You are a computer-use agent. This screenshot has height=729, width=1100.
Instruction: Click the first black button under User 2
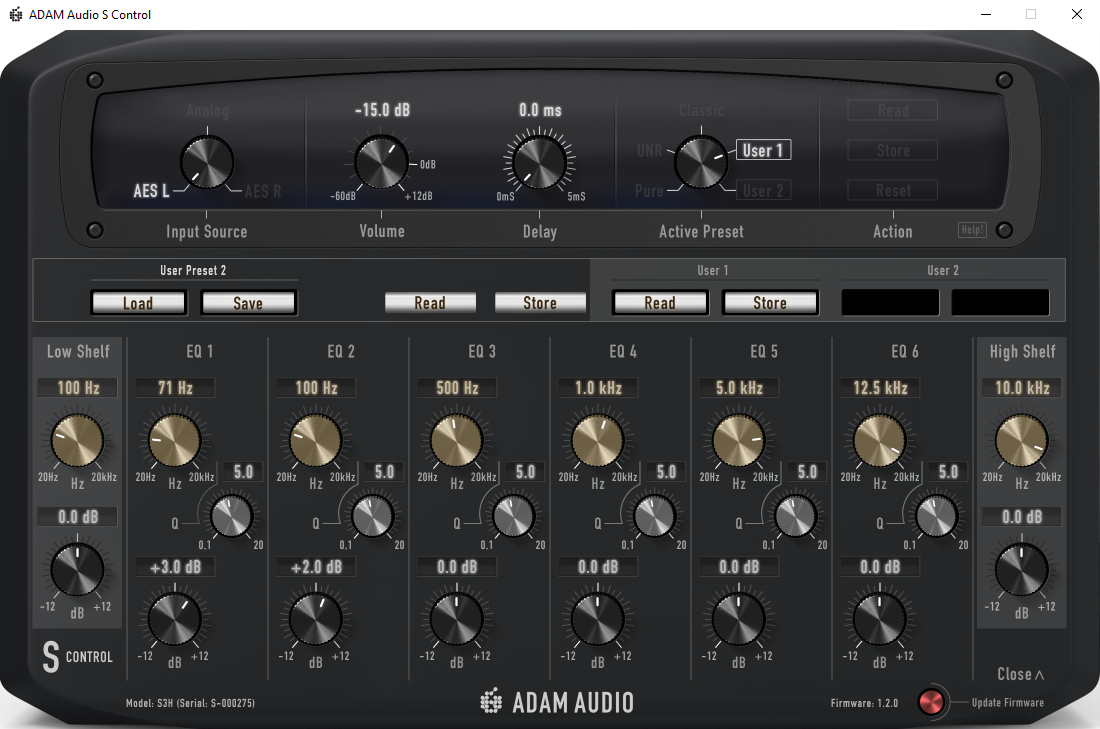(890, 302)
